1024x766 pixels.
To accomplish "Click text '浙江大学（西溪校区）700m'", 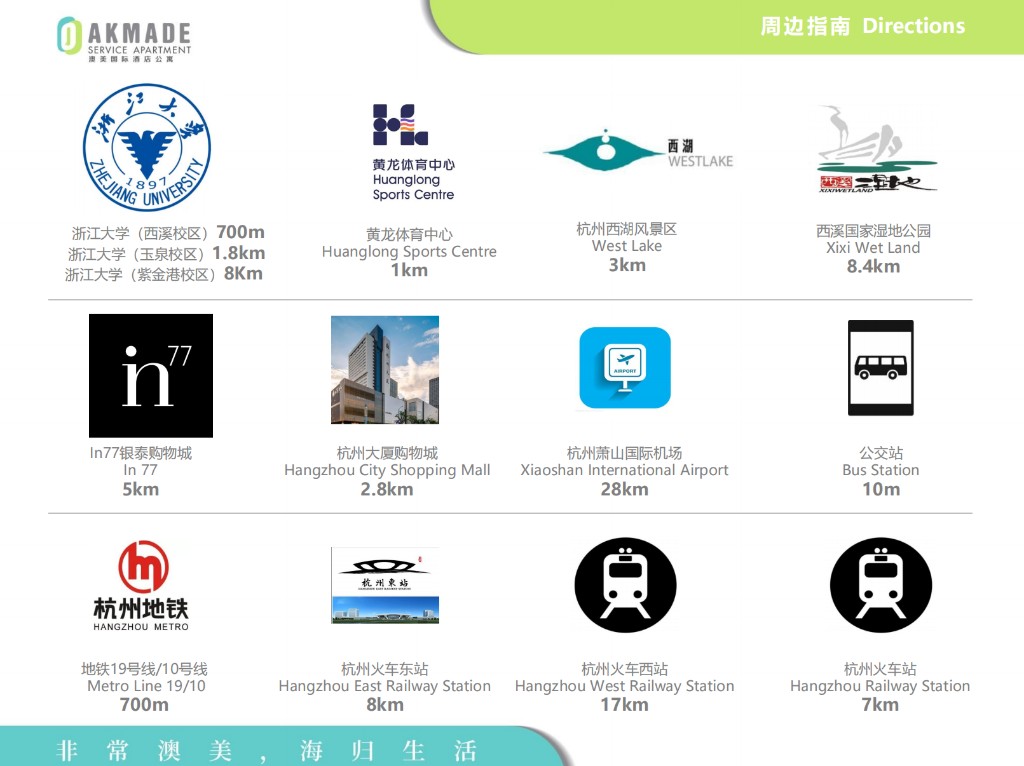I will pos(168,232).
